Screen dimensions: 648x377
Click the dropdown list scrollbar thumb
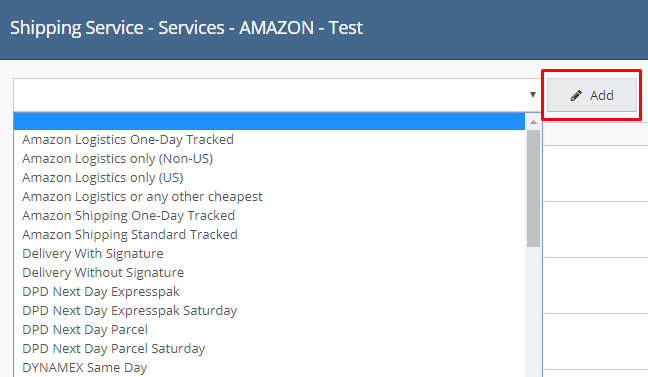click(534, 188)
